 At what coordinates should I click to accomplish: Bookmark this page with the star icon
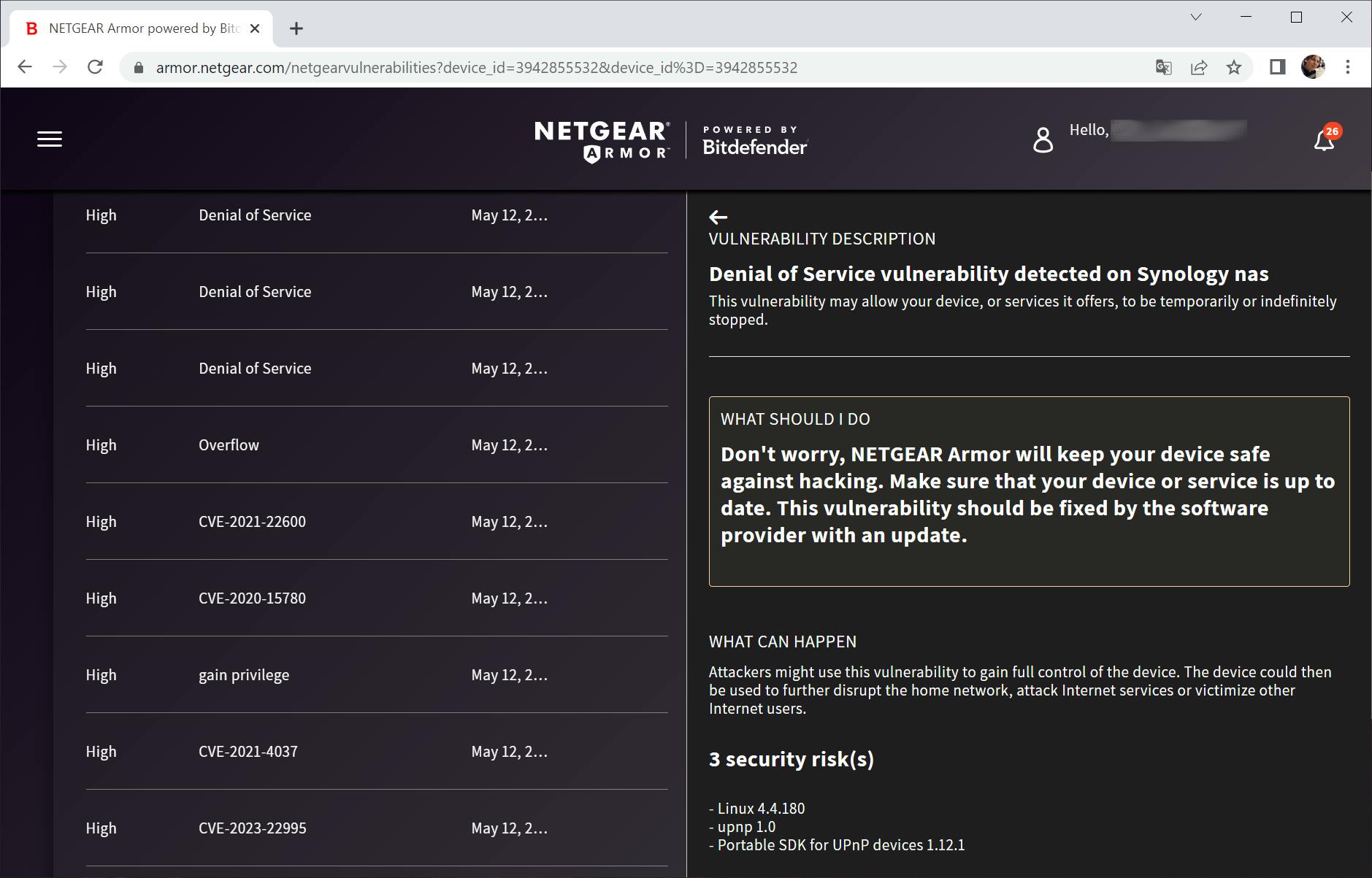pos(1234,68)
